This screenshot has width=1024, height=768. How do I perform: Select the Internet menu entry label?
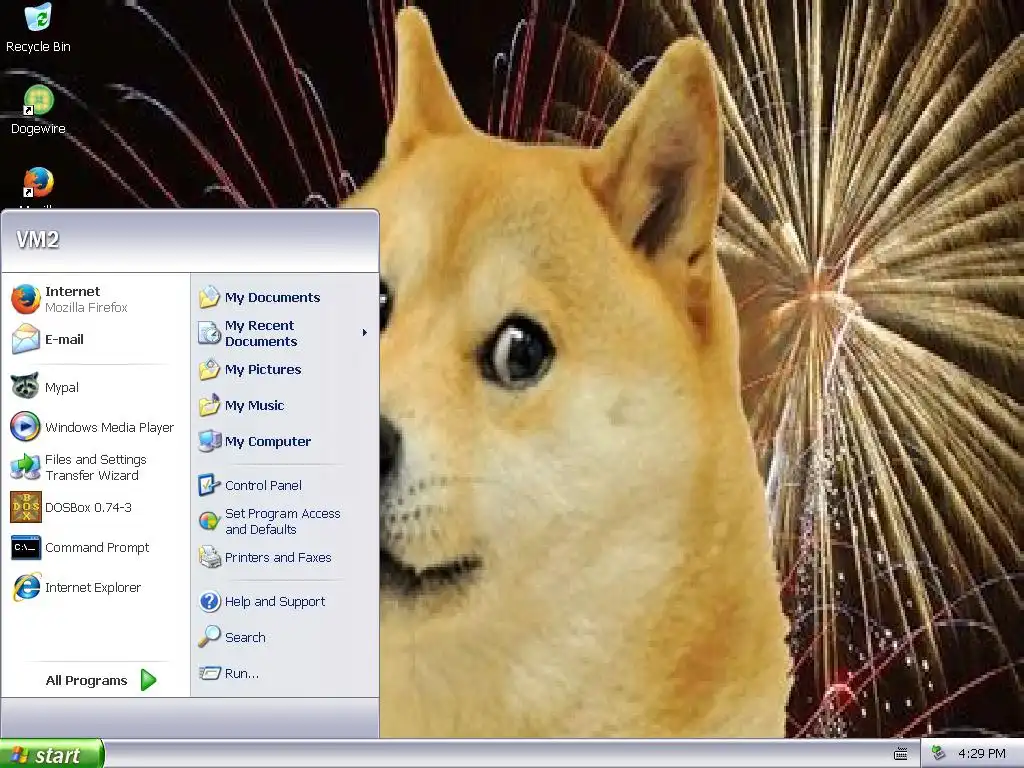[x=72, y=291]
